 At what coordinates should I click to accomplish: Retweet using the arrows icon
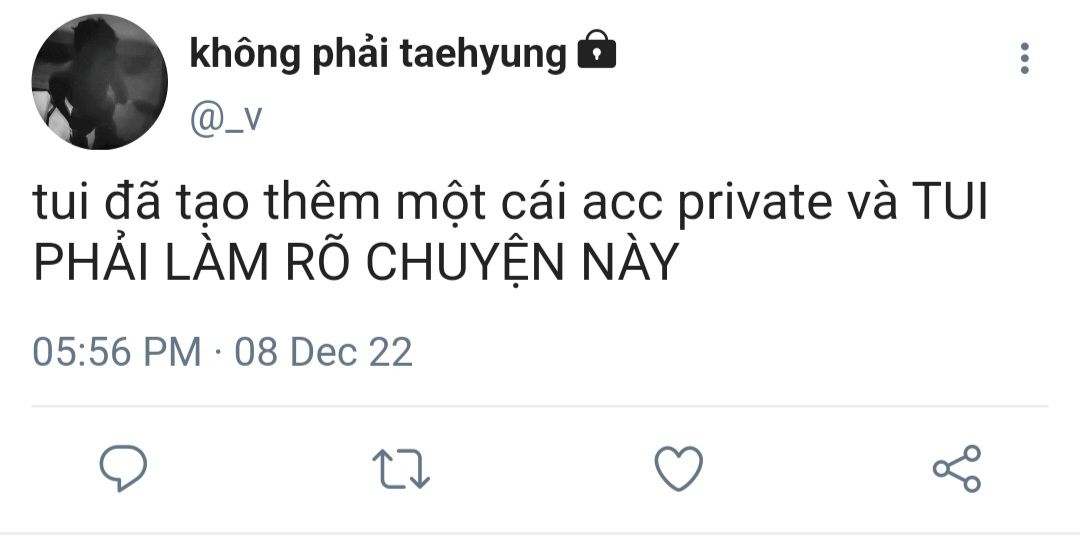pyautogui.click(x=401, y=469)
